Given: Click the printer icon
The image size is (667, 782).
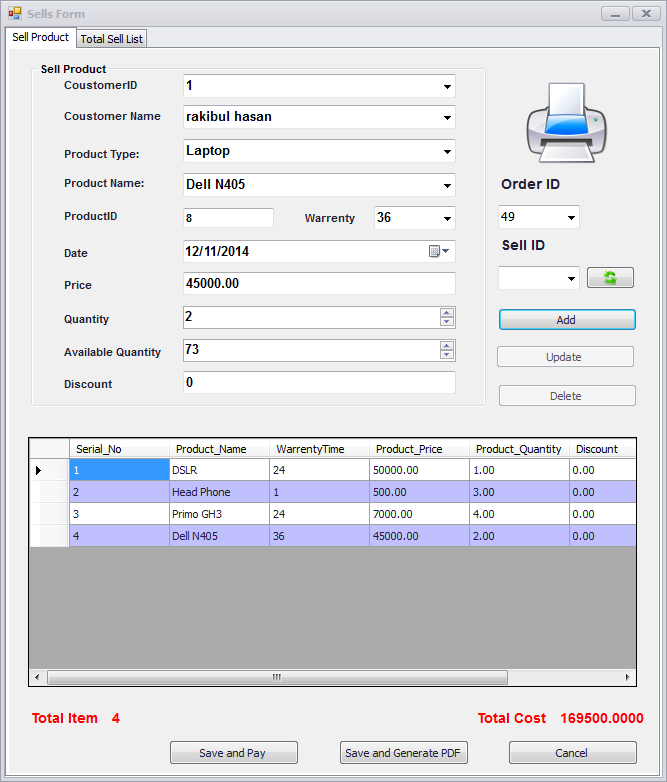Looking at the screenshot, I should pyautogui.click(x=567, y=123).
